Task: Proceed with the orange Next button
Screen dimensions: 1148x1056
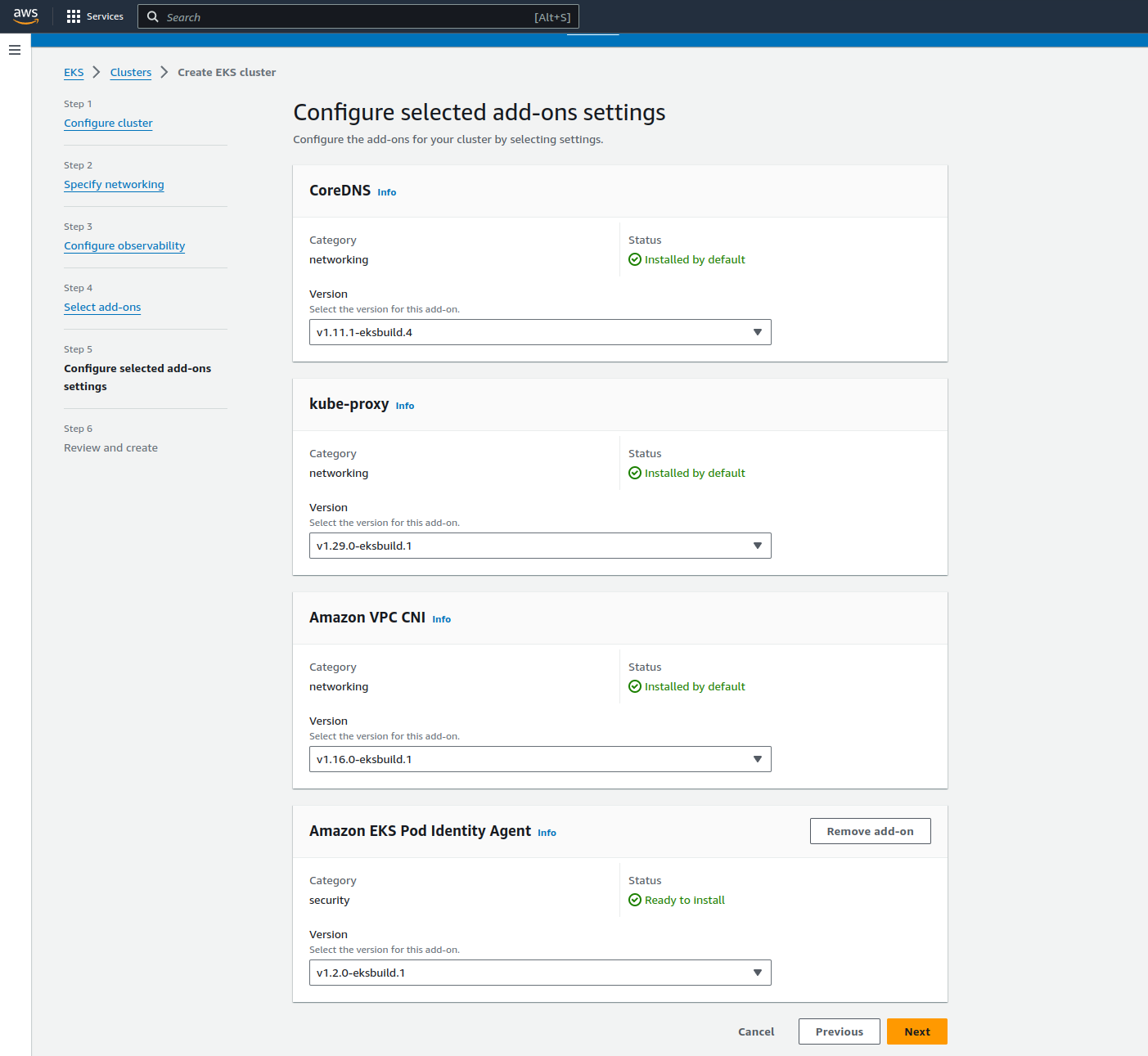Action: (917, 1031)
